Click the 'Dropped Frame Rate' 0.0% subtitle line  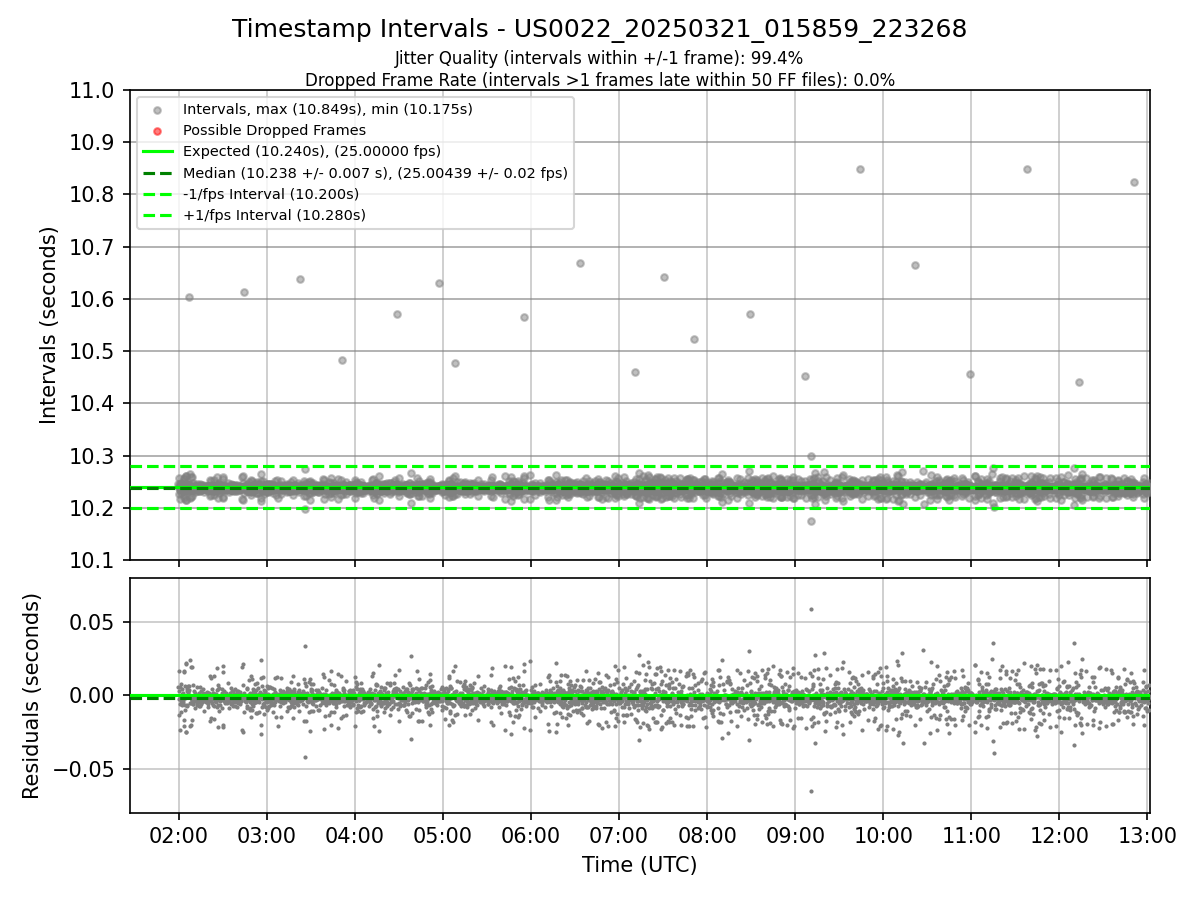coord(599,80)
